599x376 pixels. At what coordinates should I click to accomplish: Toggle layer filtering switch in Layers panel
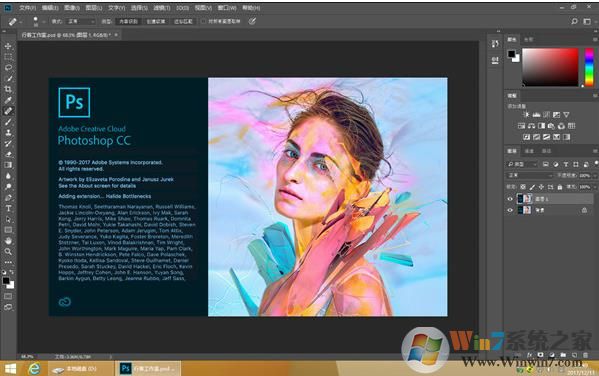596,164
